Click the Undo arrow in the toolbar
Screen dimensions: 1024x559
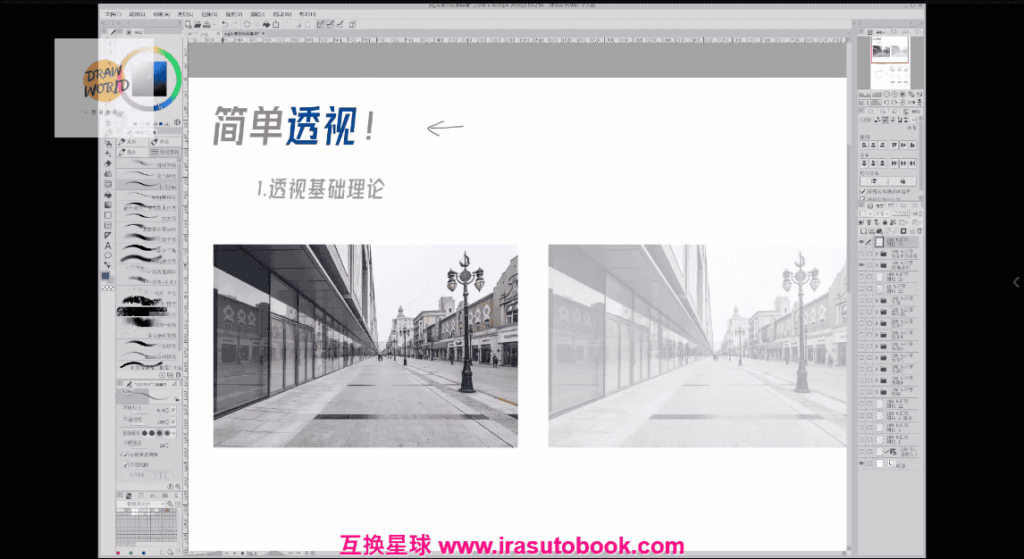pos(225,24)
